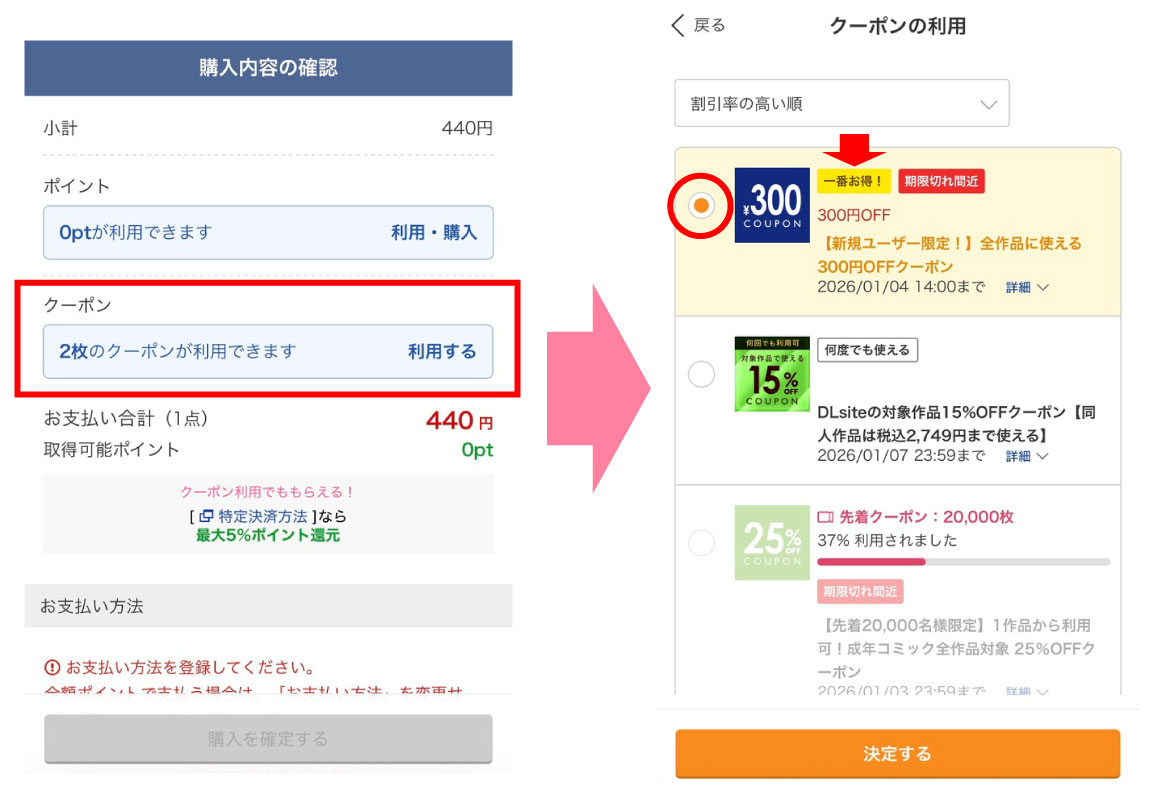Click the 先着クーポン ticket icon
Screen dimensions: 1150x800
point(825,517)
